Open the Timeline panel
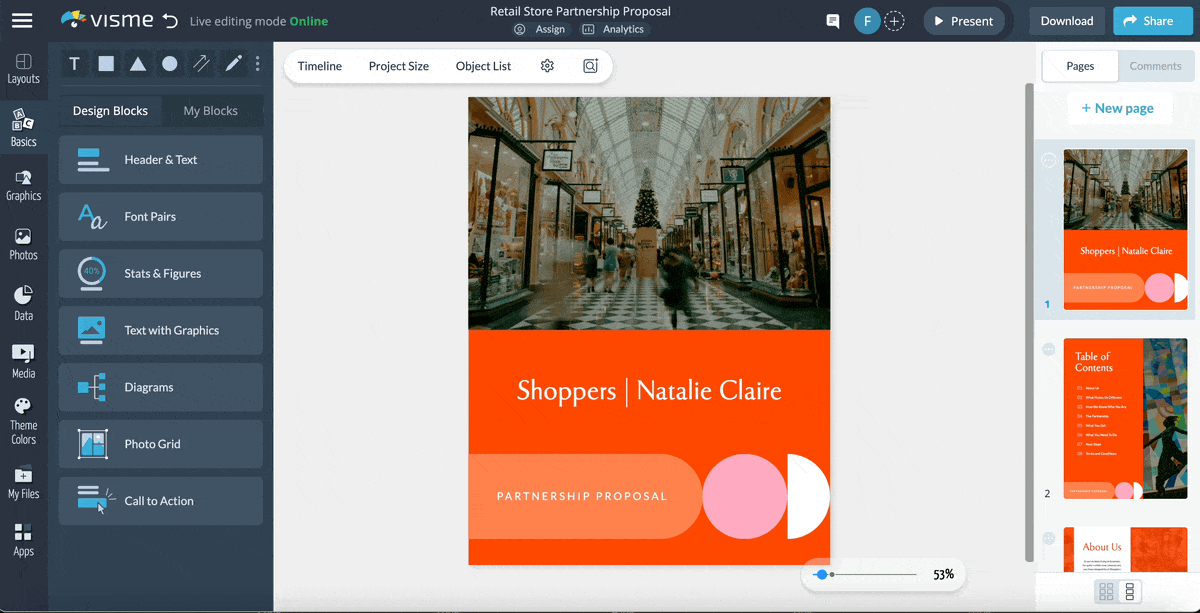The height and width of the screenshot is (613, 1200). [x=319, y=66]
